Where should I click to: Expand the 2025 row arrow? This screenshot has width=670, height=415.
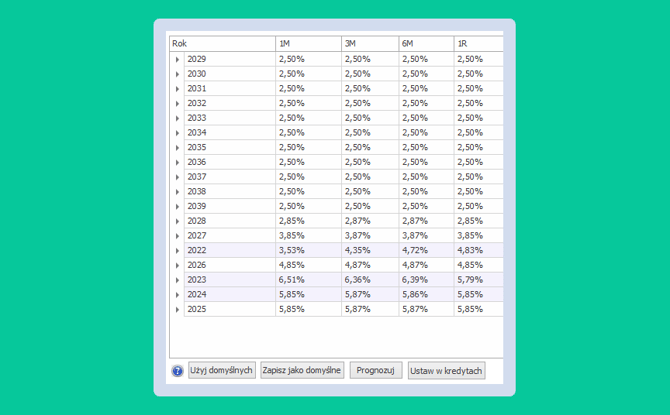point(177,309)
